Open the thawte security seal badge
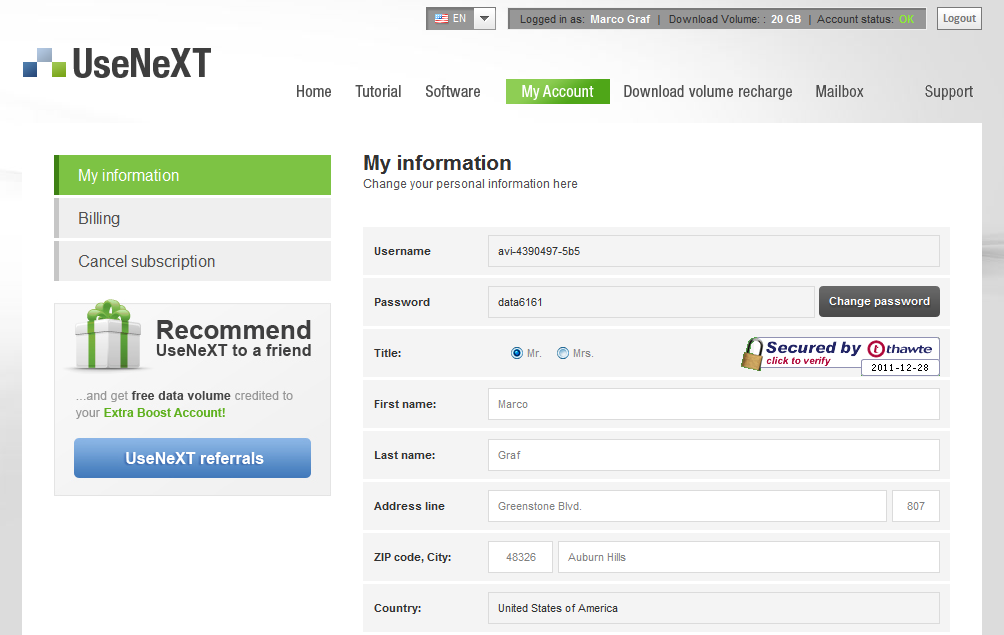1004x635 pixels. pyautogui.click(x=840, y=355)
